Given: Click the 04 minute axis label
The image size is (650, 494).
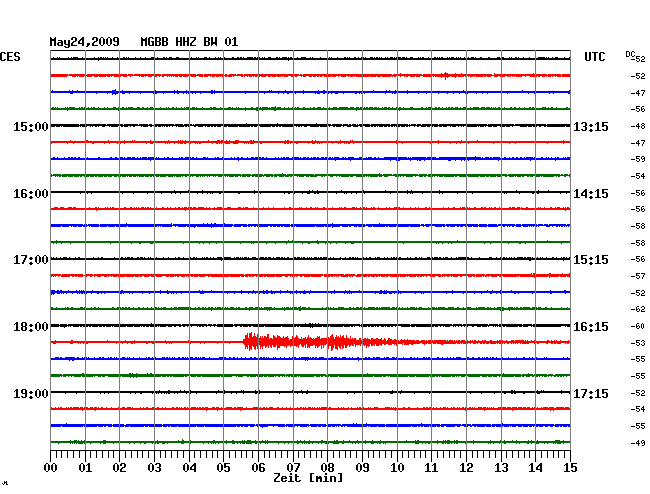Looking at the screenshot, I should (x=189, y=467).
